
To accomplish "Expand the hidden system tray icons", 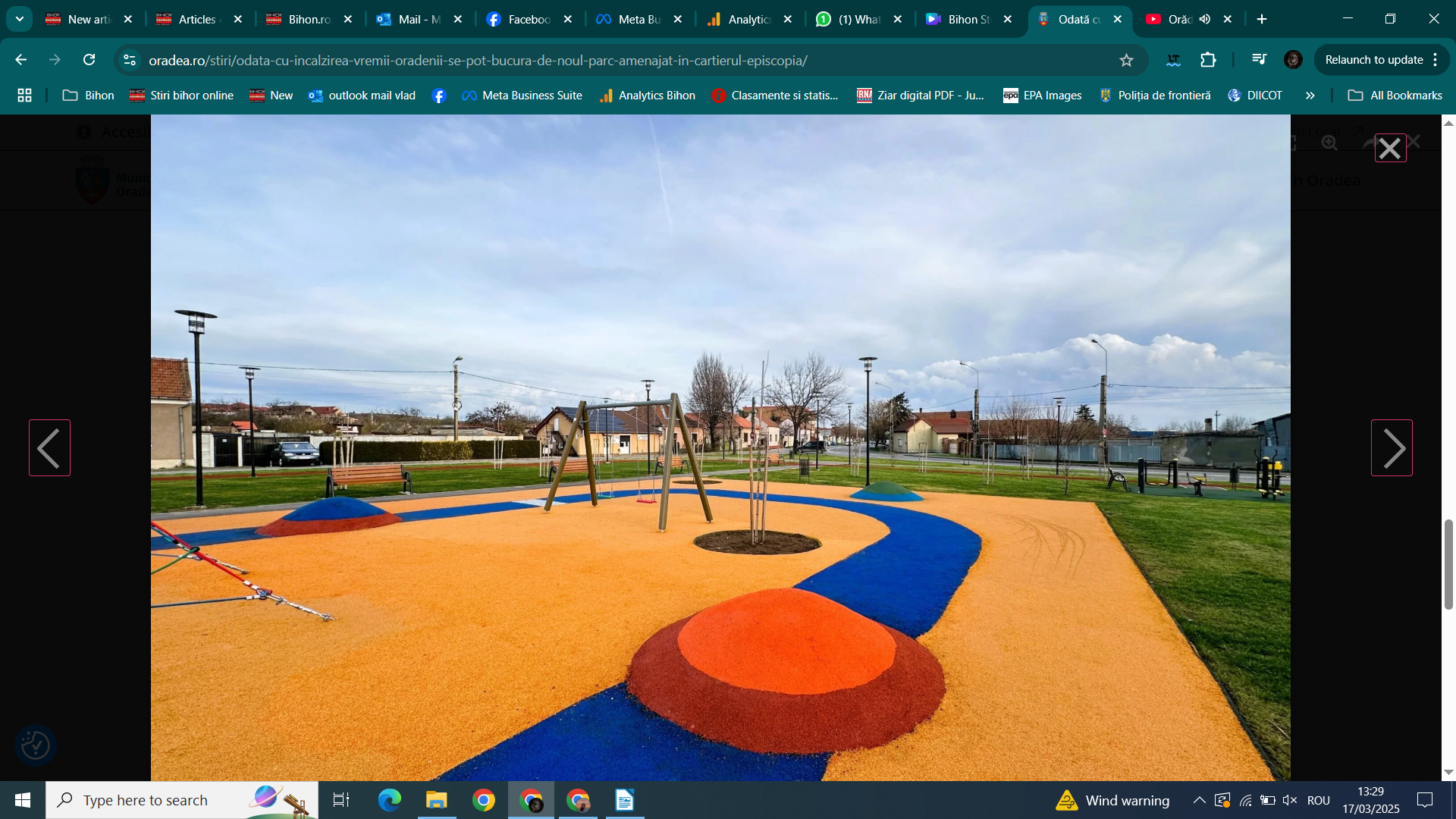I will (1199, 800).
